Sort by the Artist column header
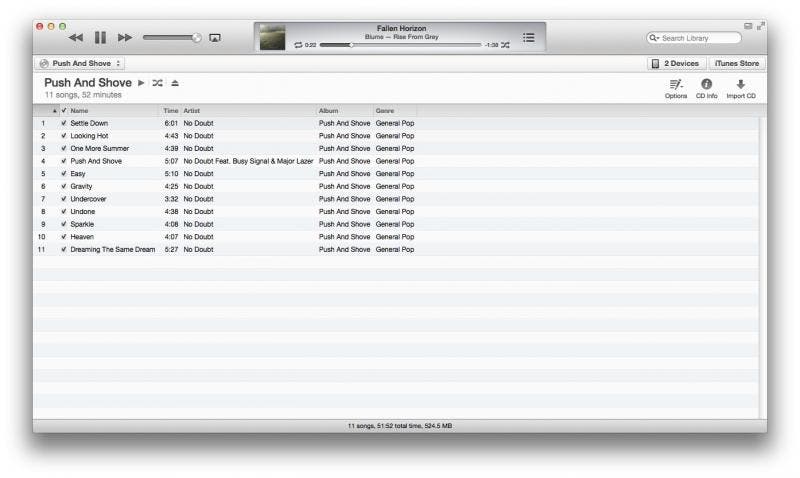The width and height of the screenshot is (800, 478). coord(248,111)
